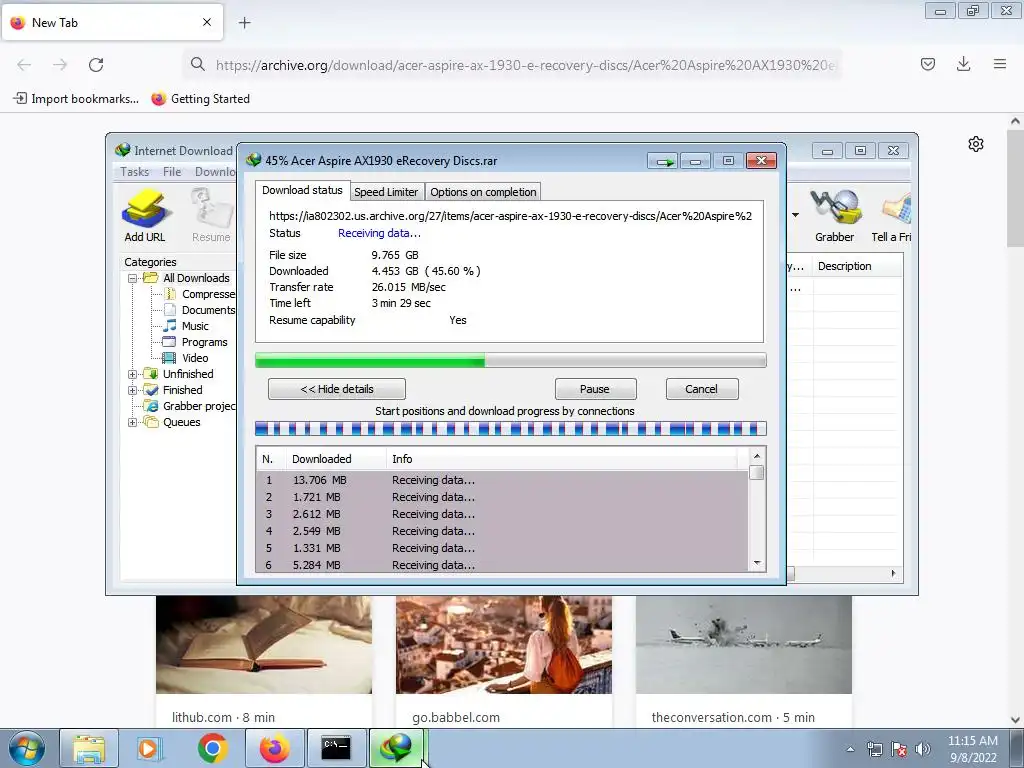Select Grabber projects in the tree
Screen dimensions: 1024x768
[190, 406]
